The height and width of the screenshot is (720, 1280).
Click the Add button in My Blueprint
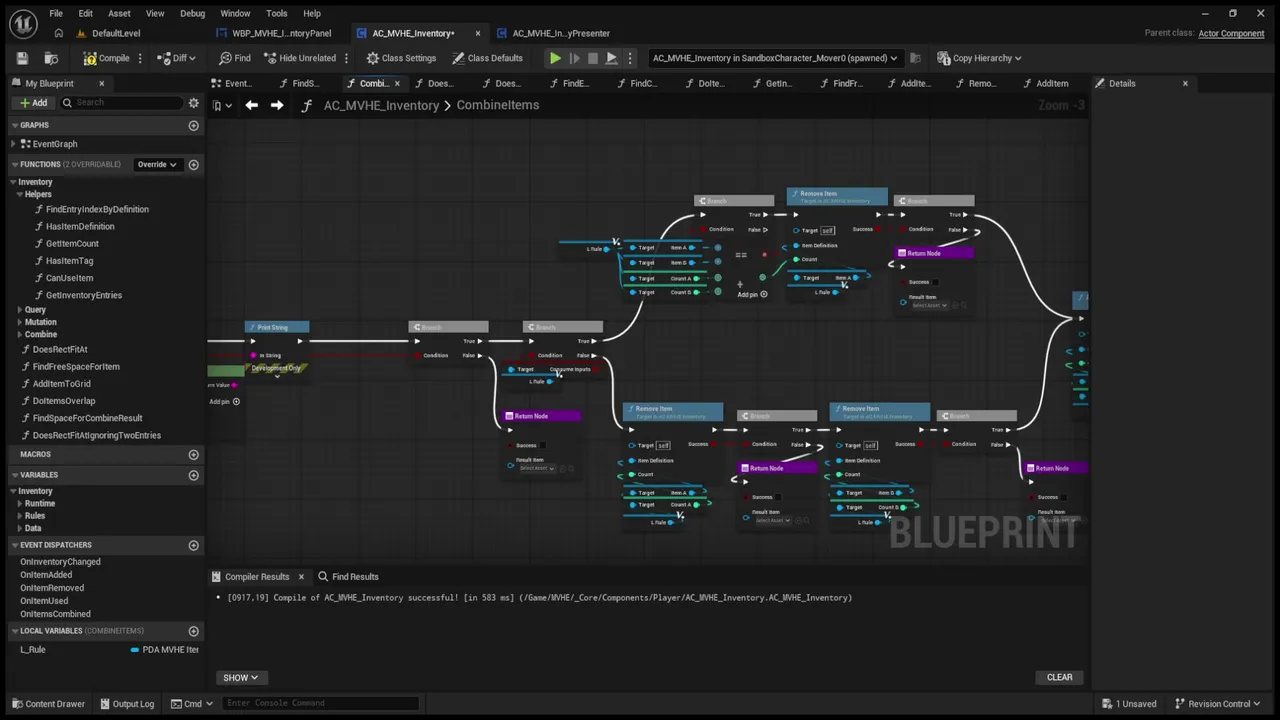[x=33, y=102]
